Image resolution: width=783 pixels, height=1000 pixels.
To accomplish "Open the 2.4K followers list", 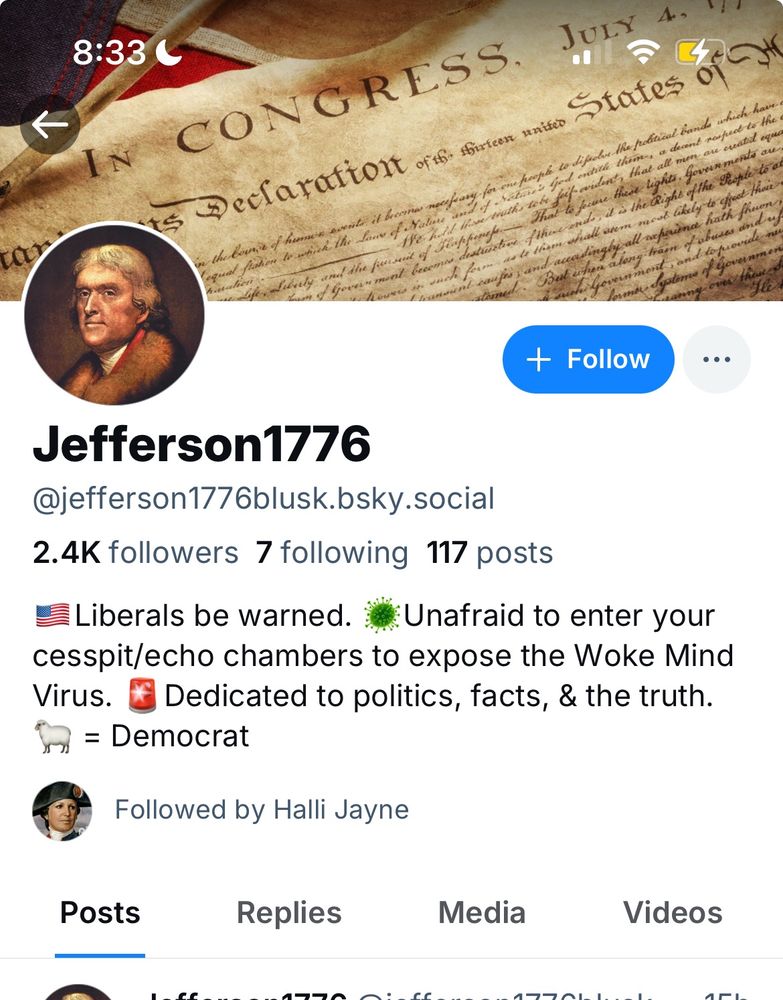I will tap(135, 552).
